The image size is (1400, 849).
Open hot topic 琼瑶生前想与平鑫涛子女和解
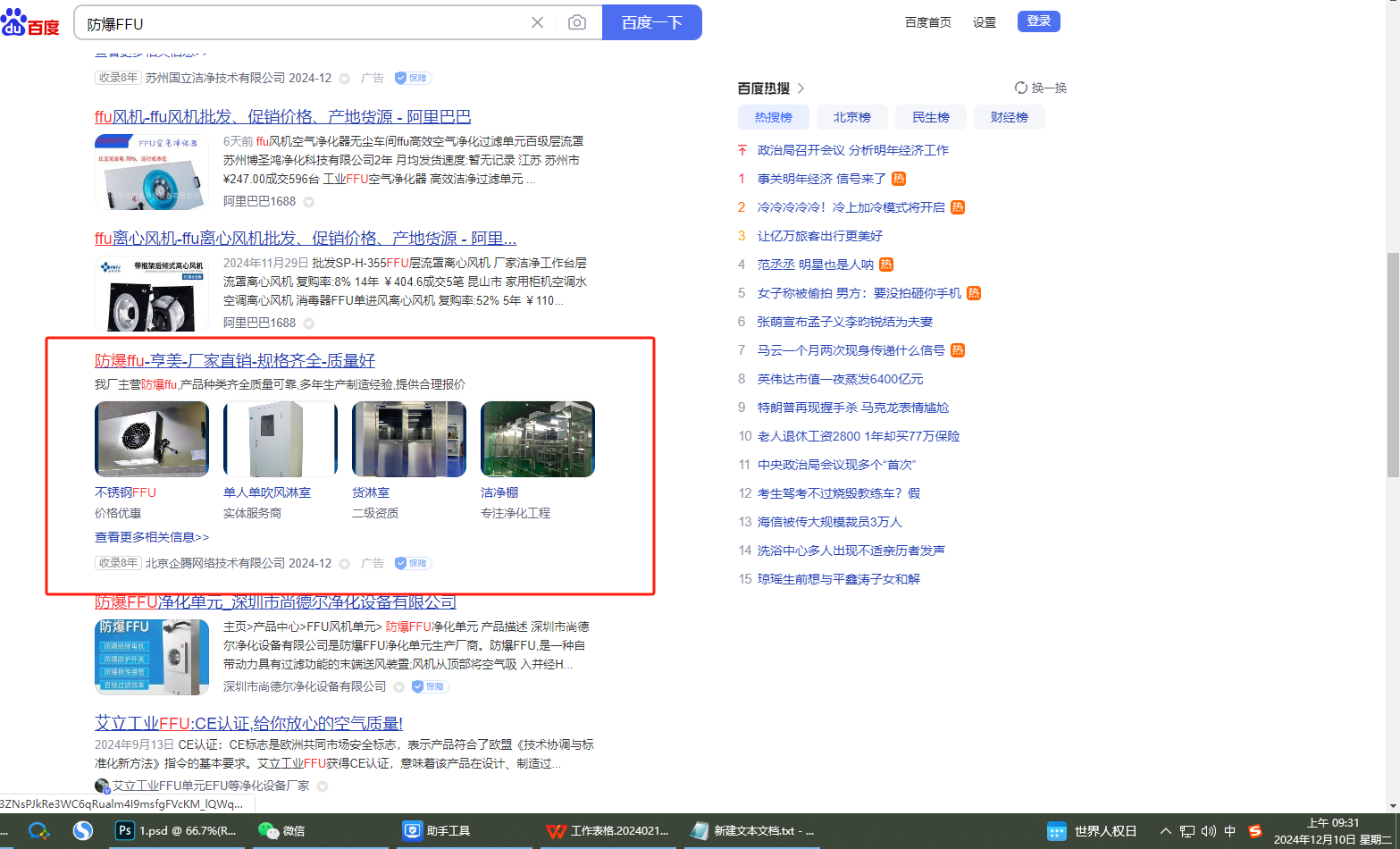[x=839, y=579]
